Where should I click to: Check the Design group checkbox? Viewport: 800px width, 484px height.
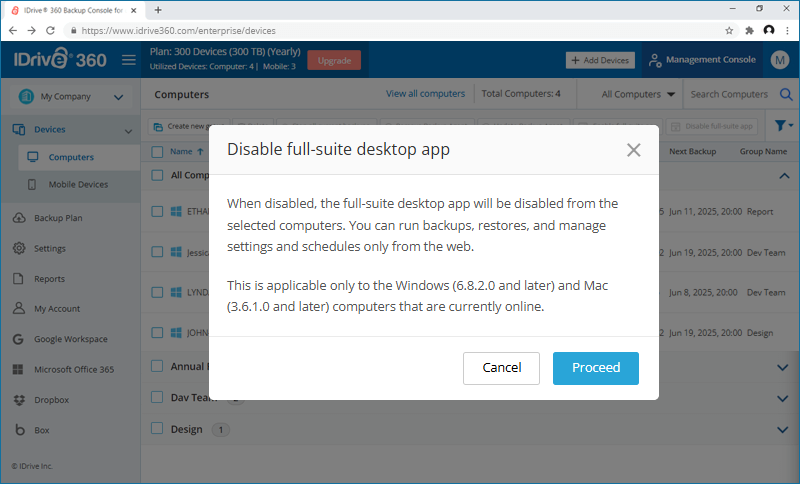(157, 428)
